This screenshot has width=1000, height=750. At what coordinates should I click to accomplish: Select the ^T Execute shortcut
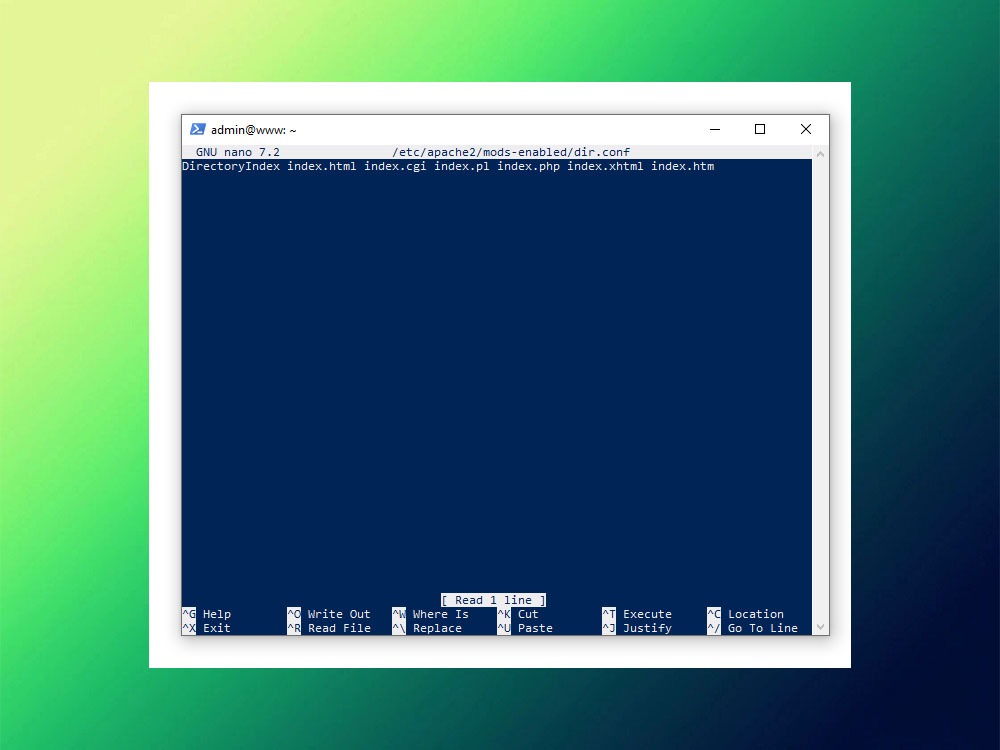tap(638, 614)
